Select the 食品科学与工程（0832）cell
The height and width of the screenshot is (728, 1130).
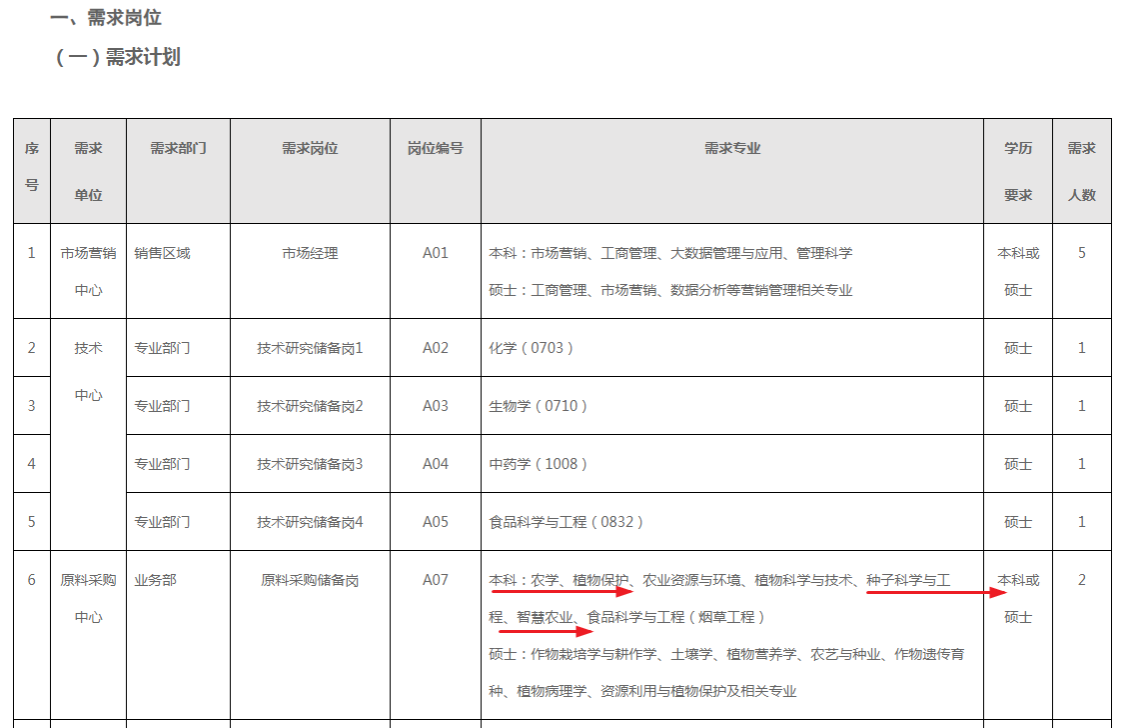[566, 522]
